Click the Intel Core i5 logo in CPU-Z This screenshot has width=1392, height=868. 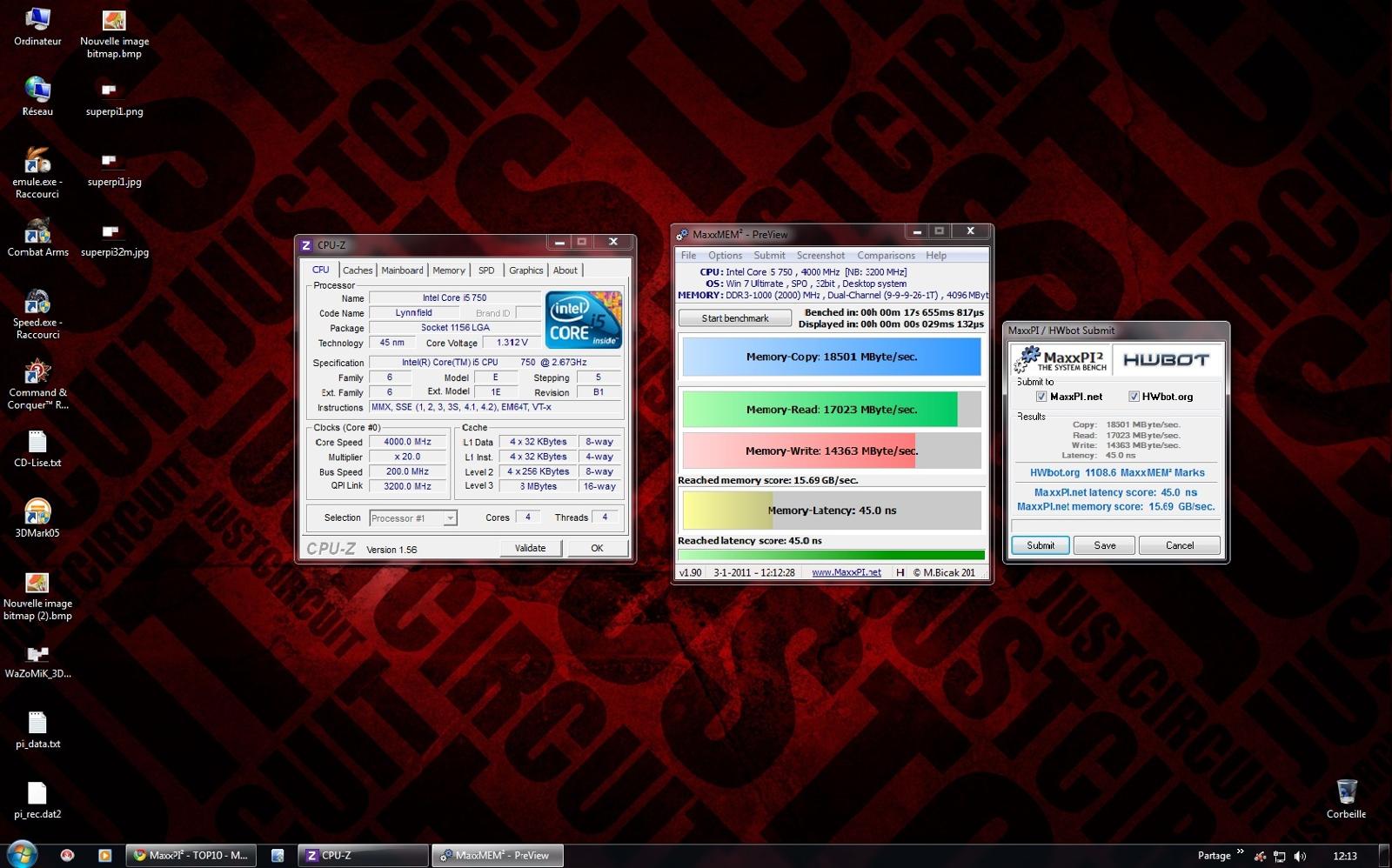coord(583,320)
